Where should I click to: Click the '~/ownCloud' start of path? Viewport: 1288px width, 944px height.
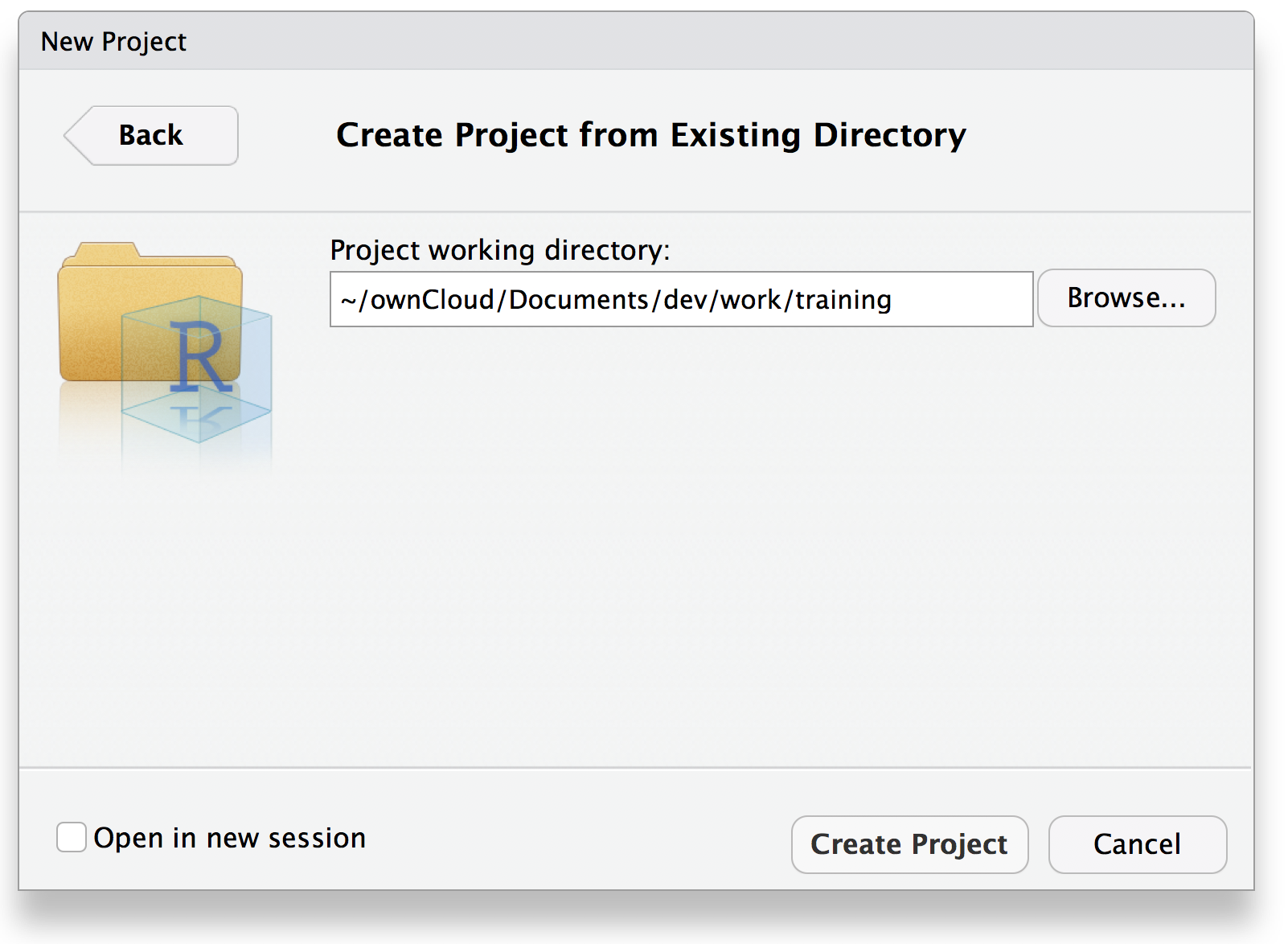point(417,300)
